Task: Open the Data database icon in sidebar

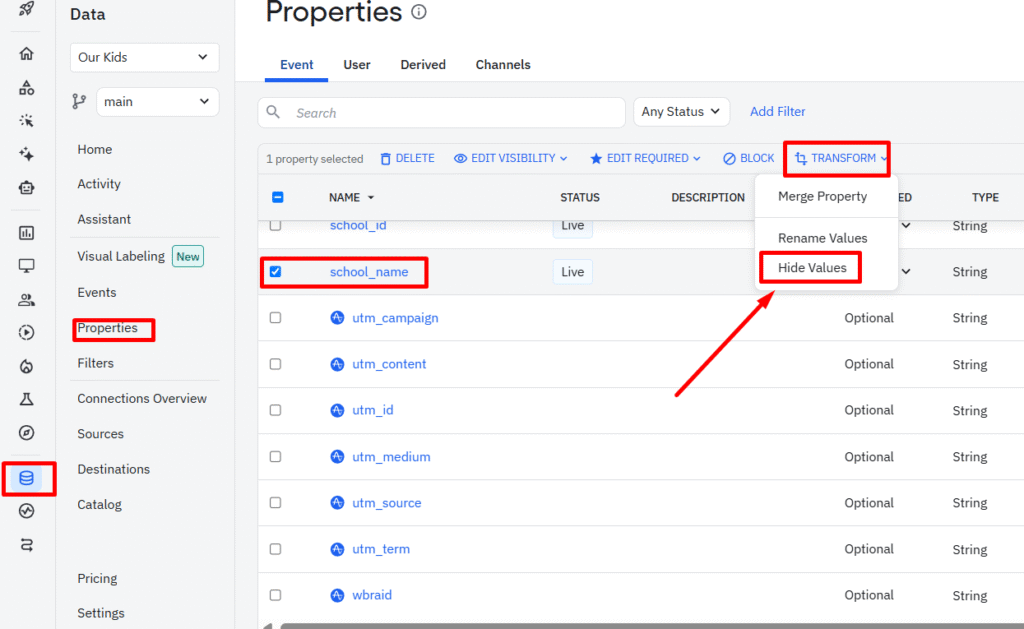Action: (x=27, y=478)
